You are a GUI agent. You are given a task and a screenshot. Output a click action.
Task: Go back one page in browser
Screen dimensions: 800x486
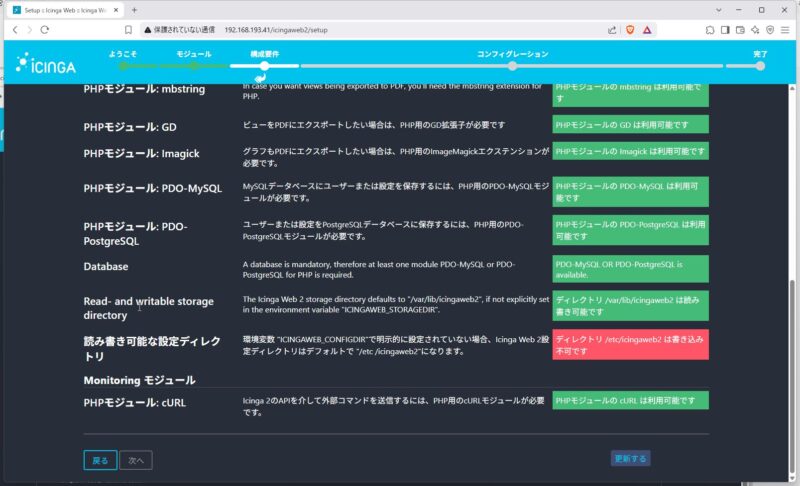point(15,30)
